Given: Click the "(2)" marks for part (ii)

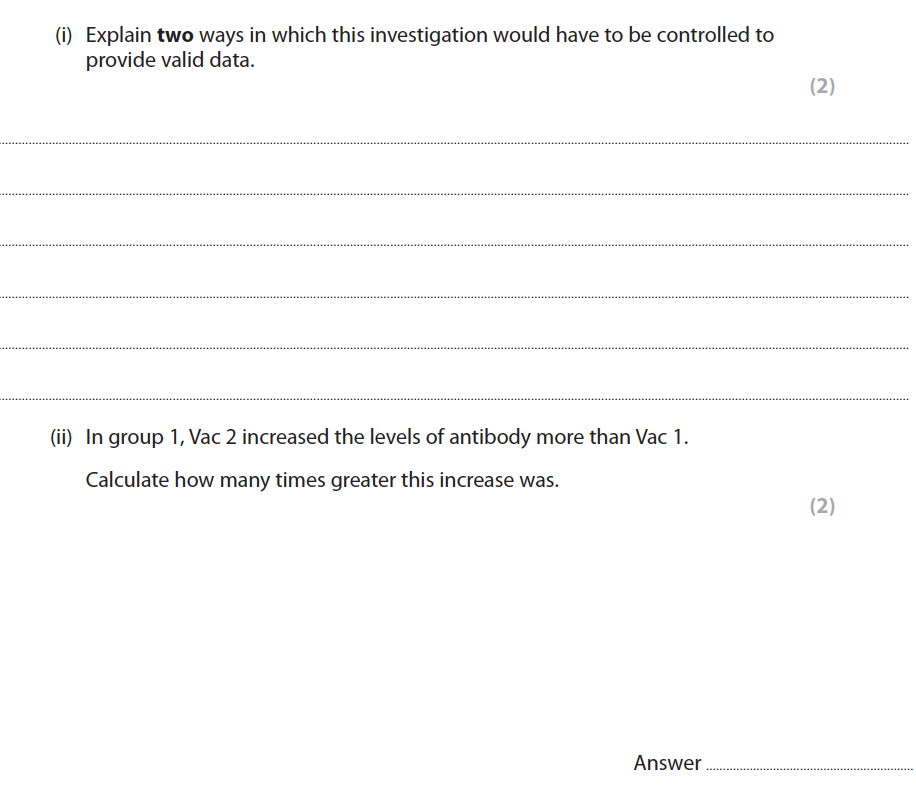Looking at the screenshot, I should coord(821,506).
